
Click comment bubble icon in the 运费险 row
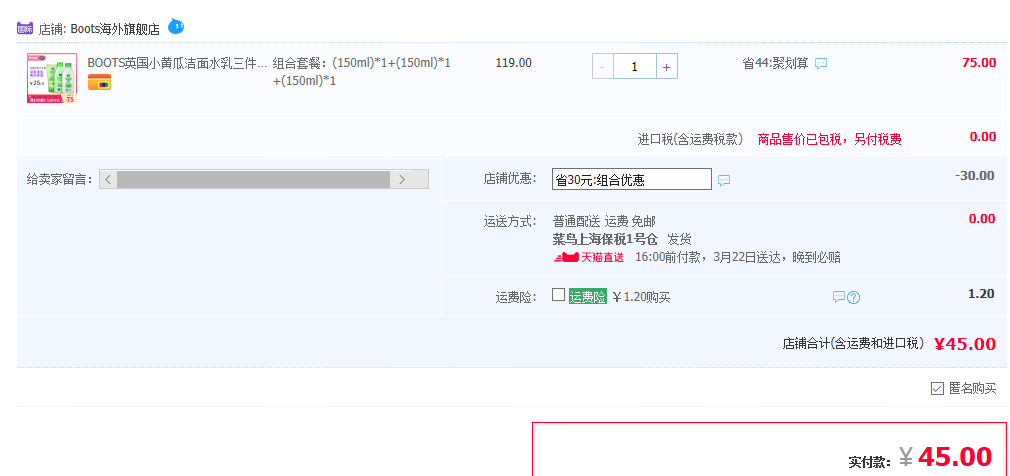[839, 297]
